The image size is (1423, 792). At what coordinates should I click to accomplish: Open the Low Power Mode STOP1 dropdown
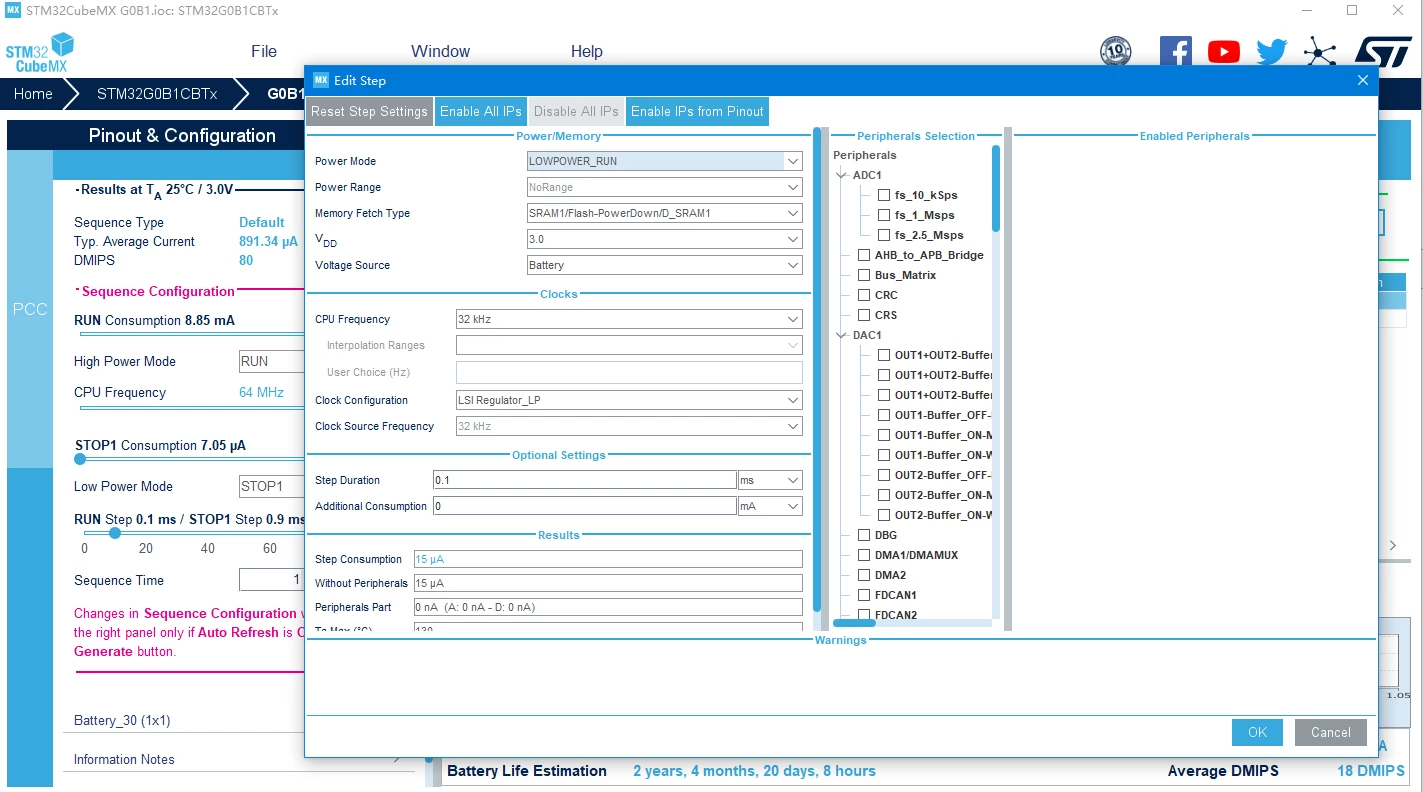tap(271, 486)
